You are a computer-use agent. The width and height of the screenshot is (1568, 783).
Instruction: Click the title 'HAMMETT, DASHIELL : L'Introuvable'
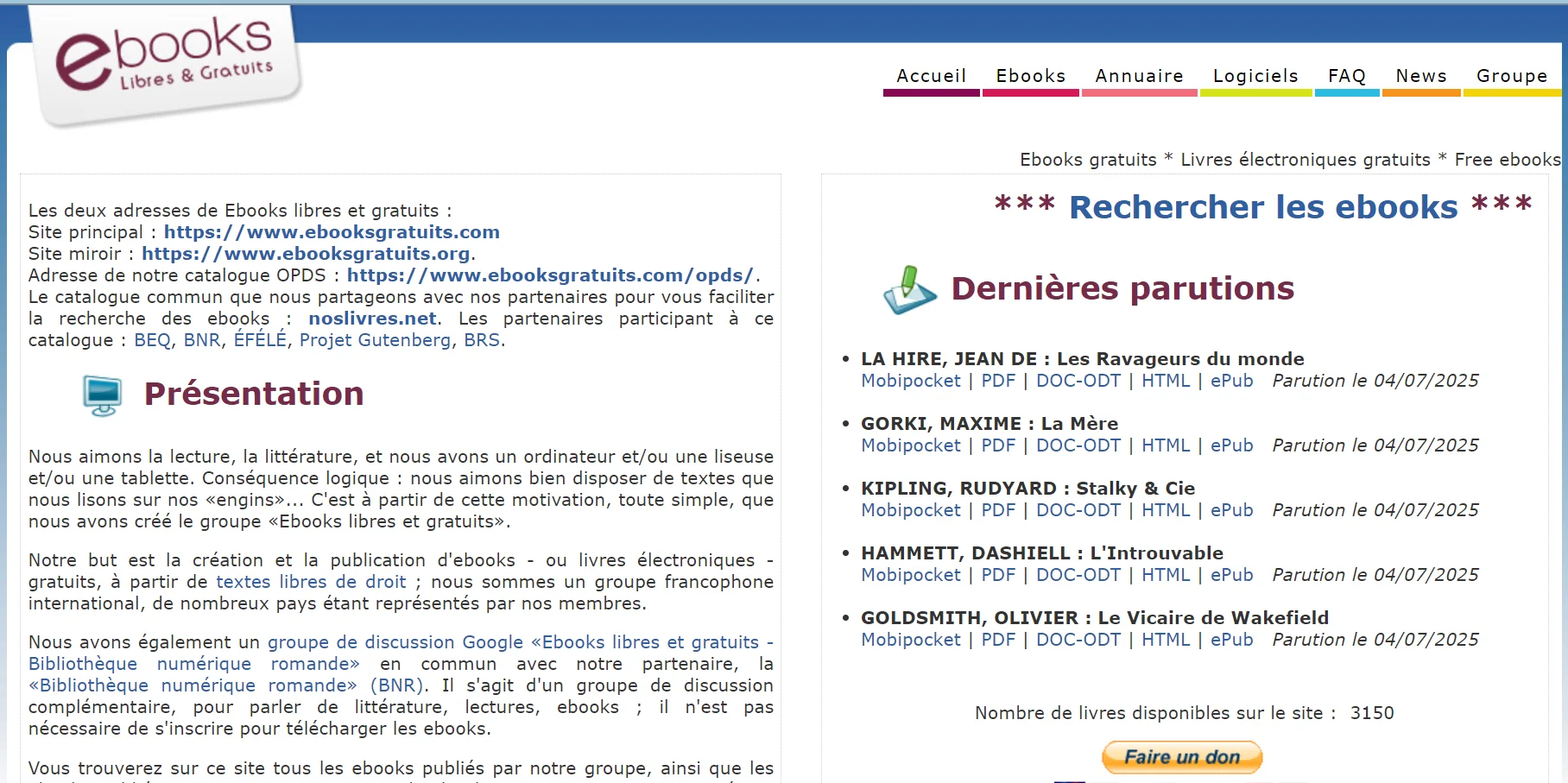[x=1042, y=553]
